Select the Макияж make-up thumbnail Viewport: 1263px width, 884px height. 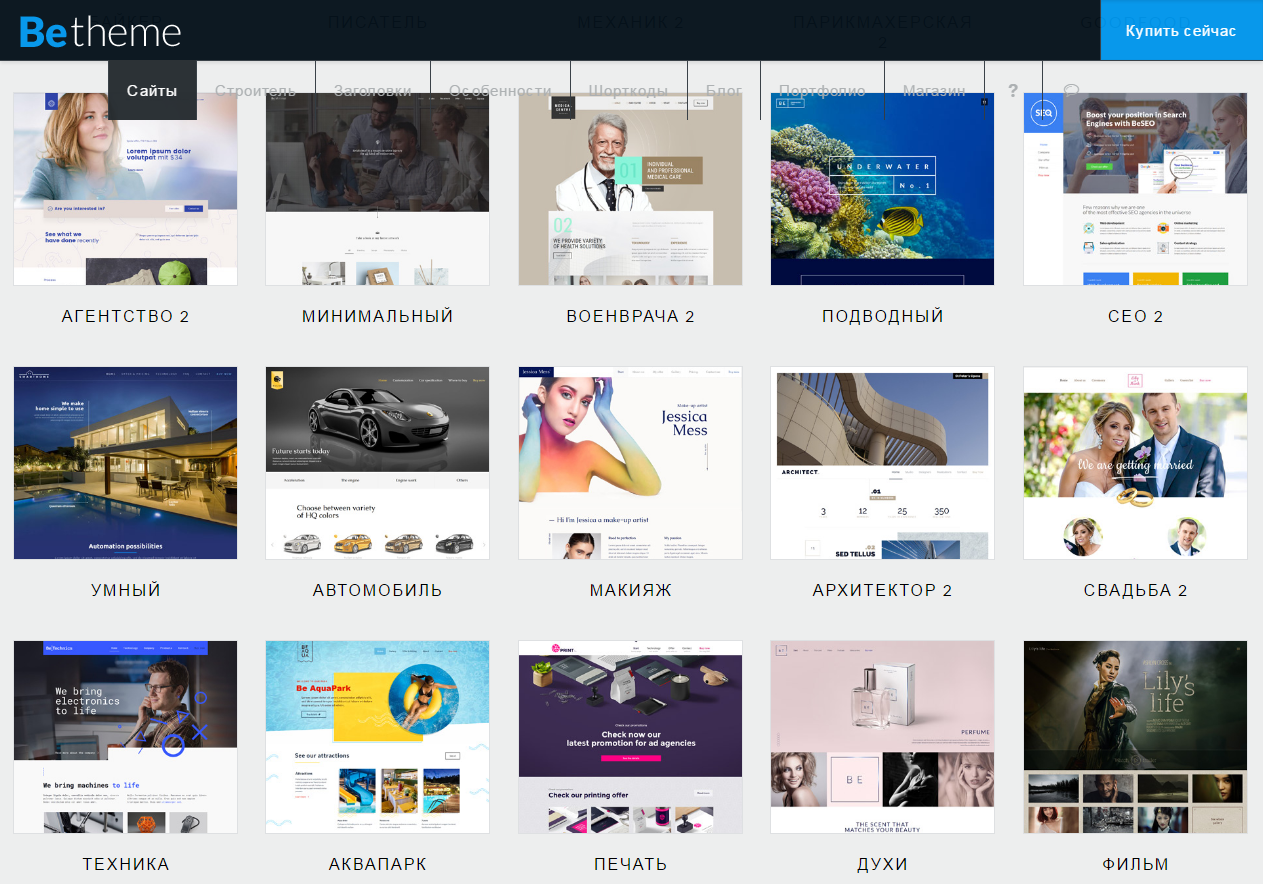tap(630, 463)
